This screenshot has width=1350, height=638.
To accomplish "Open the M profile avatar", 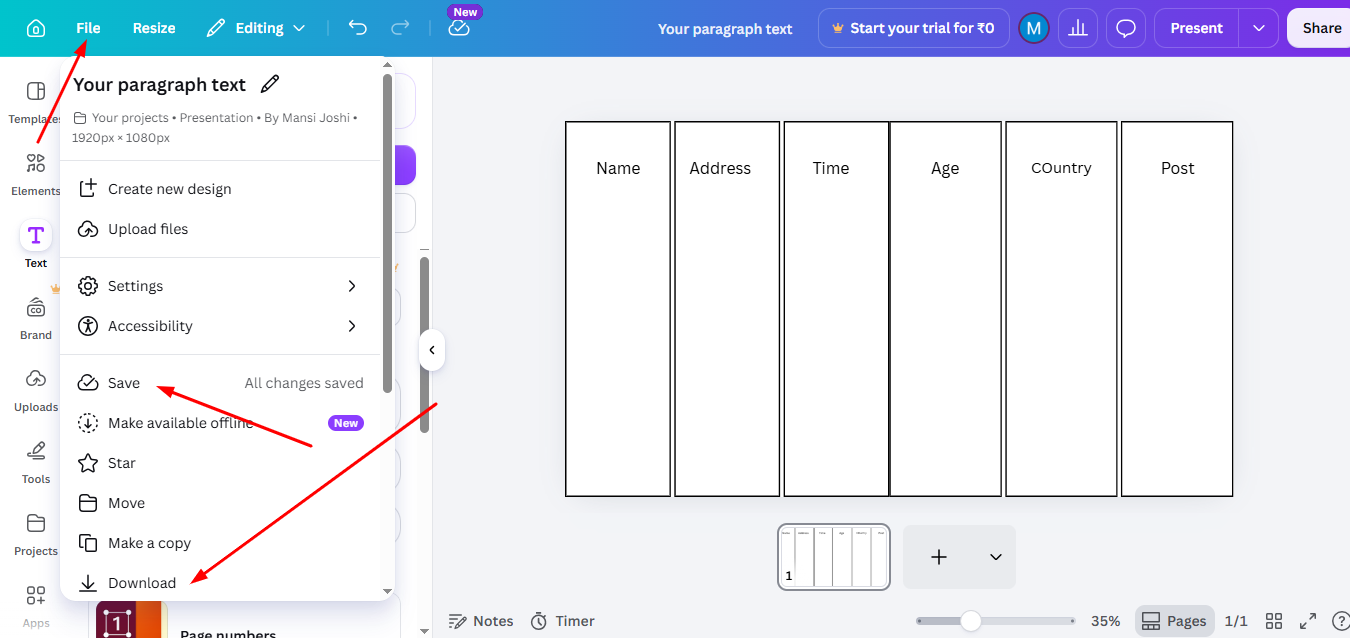I will click(1033, 28).
